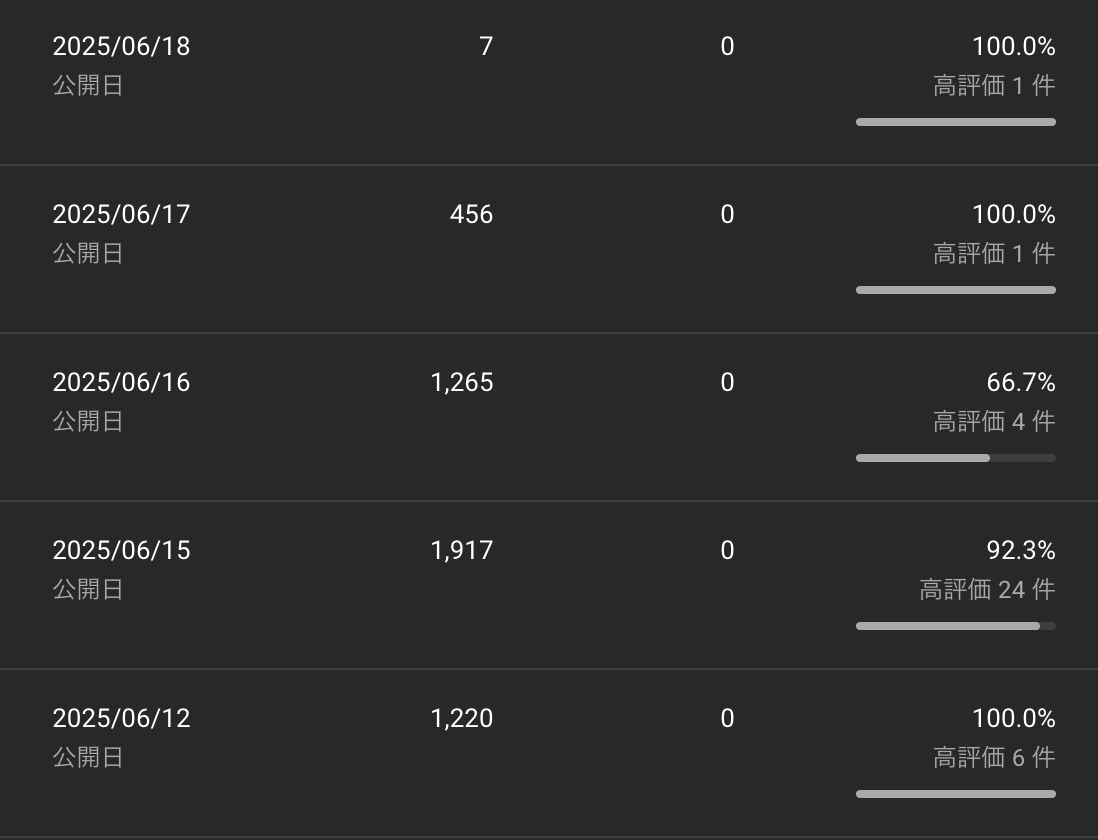Viewport: 1098px width, 840px height.
Task: Click the like ratio bar for 2025/06/18
Action: click(956, 122)
